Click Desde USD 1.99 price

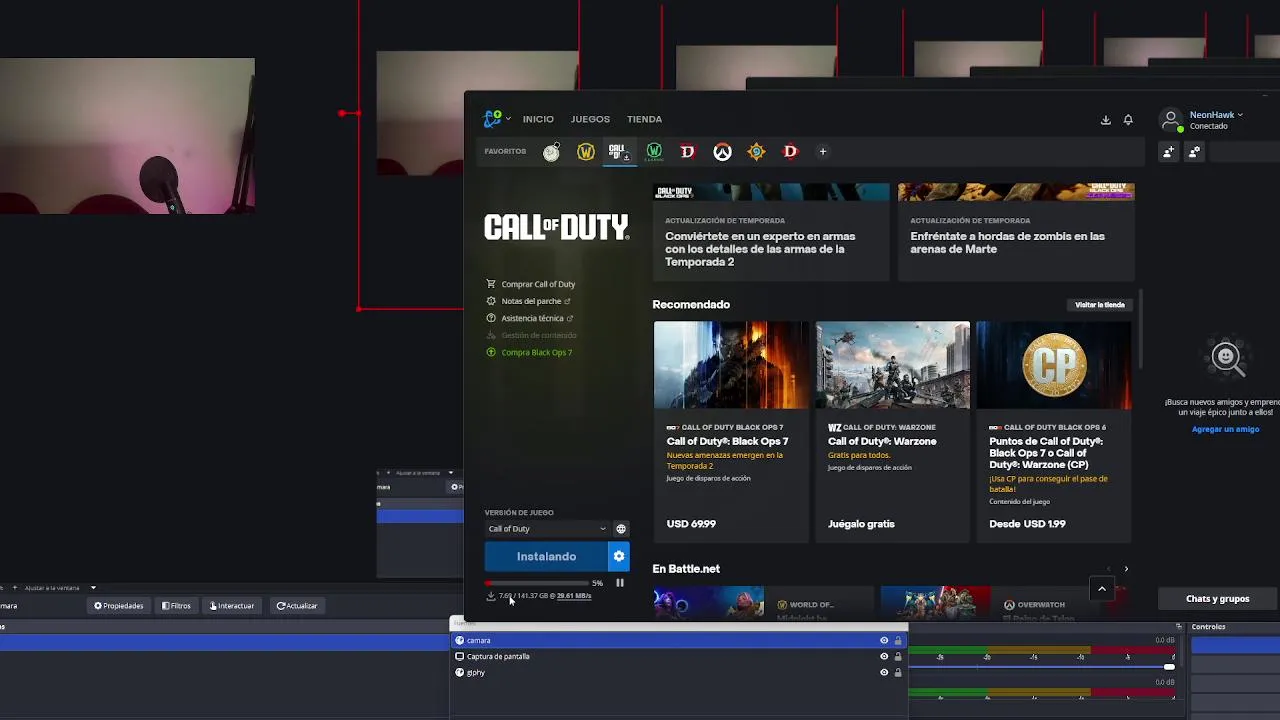[x=1027, y=524]
